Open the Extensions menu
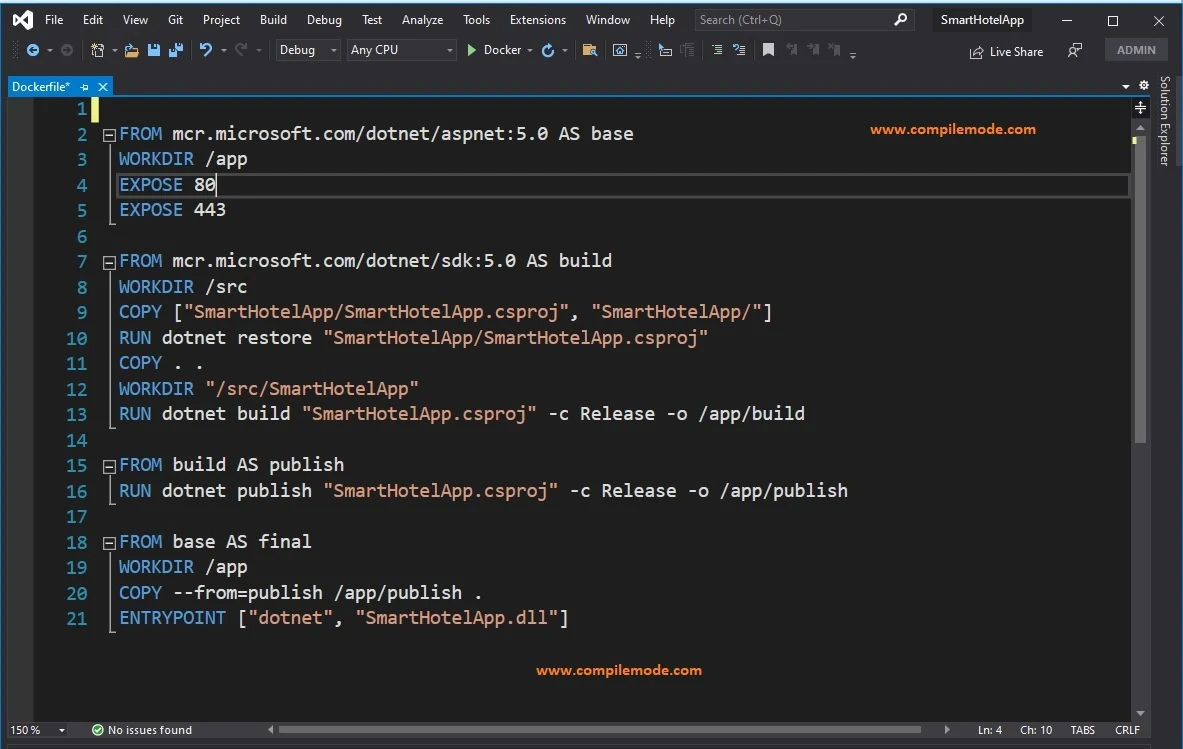The image size is (1183, 749). click(x=537, y=18)
